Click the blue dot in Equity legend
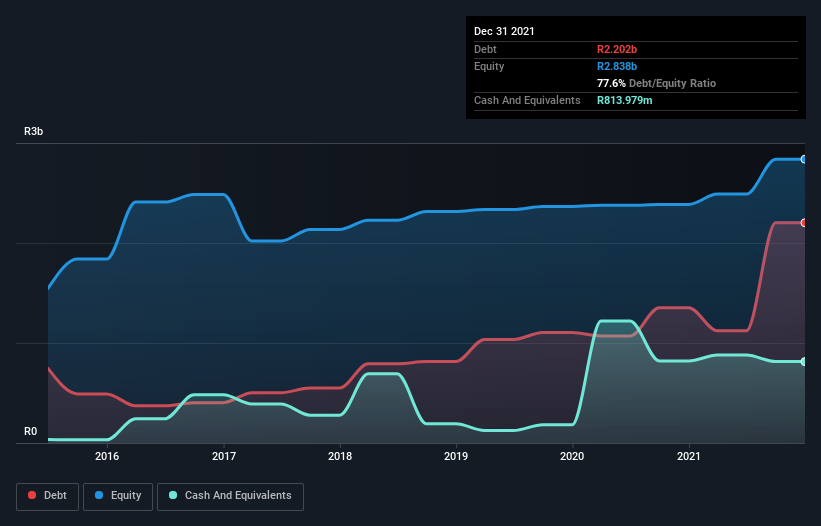The image size is (821, 526). [99, 495]
